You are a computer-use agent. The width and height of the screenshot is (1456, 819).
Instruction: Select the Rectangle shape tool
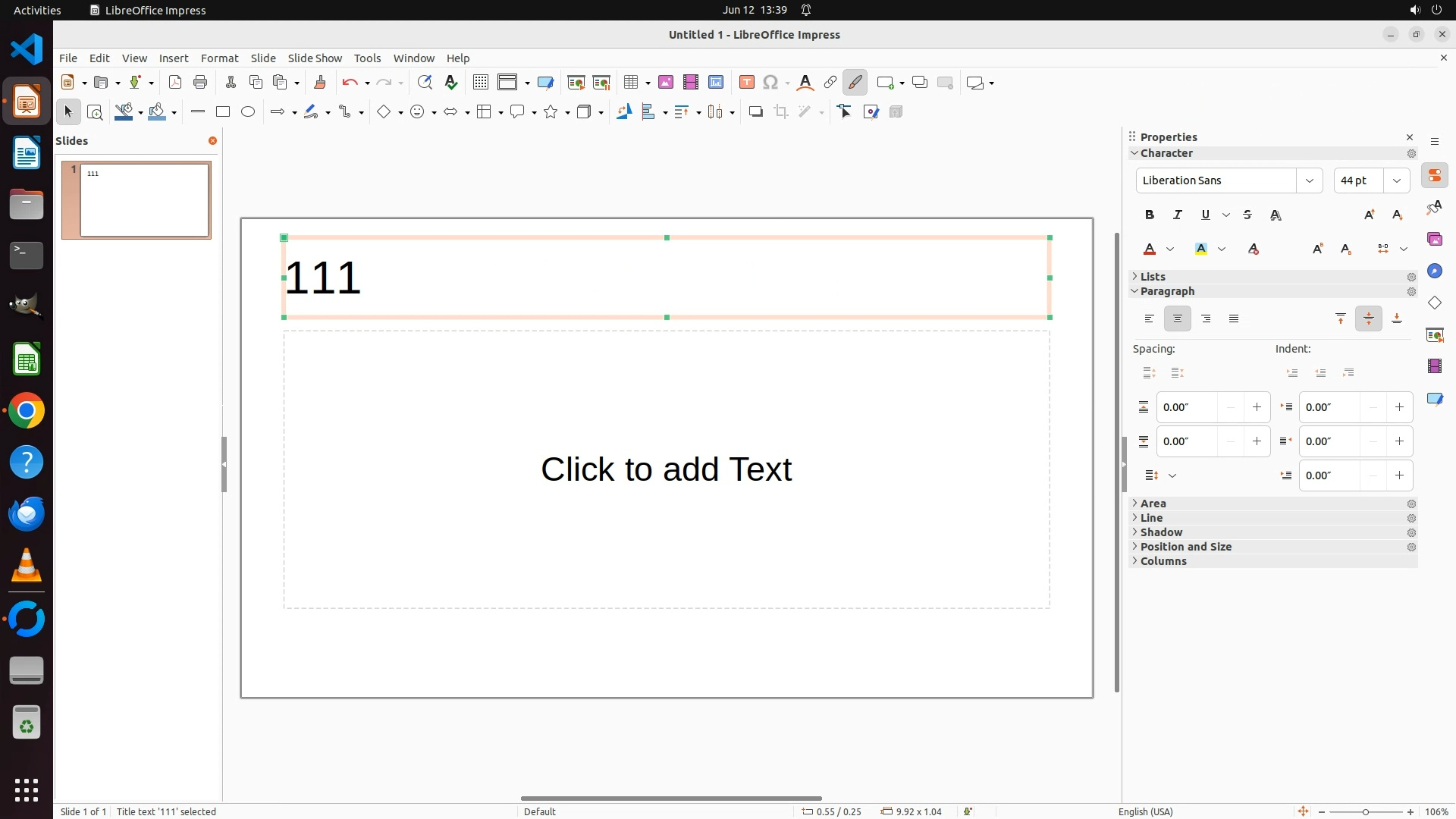223,112
